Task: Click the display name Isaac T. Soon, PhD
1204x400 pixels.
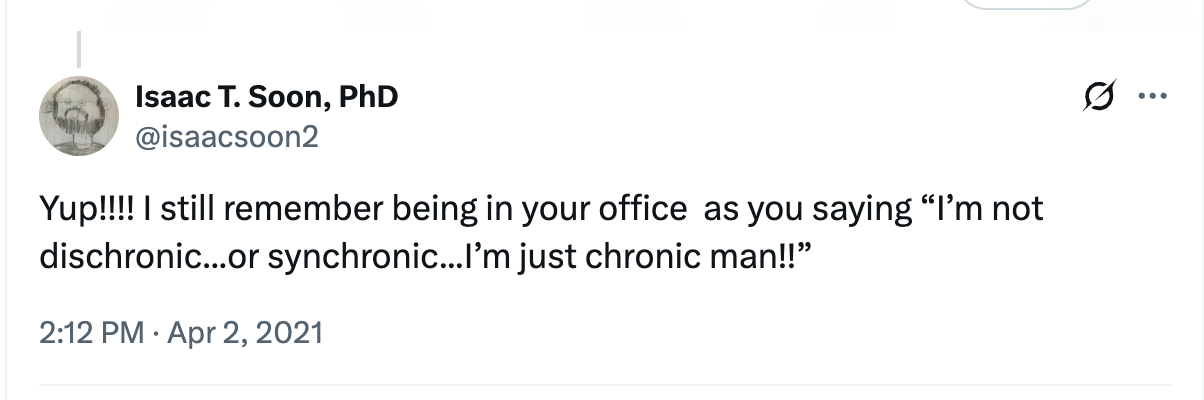Action: (x=266, y=97)
